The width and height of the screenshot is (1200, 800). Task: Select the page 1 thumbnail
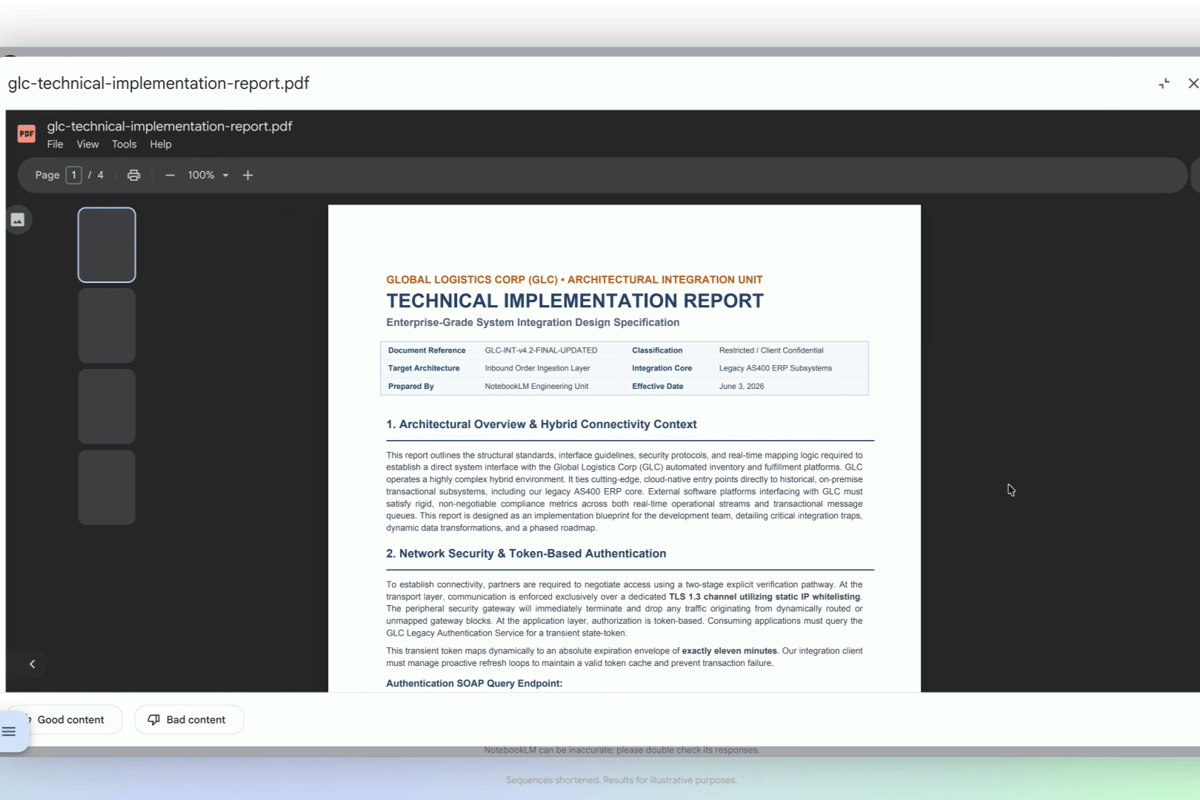107,245
